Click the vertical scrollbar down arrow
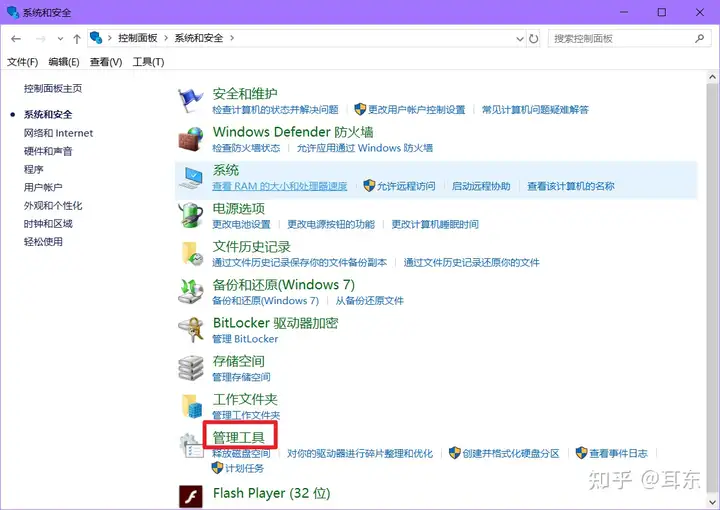The image size is (720, 510). [713, 502]
